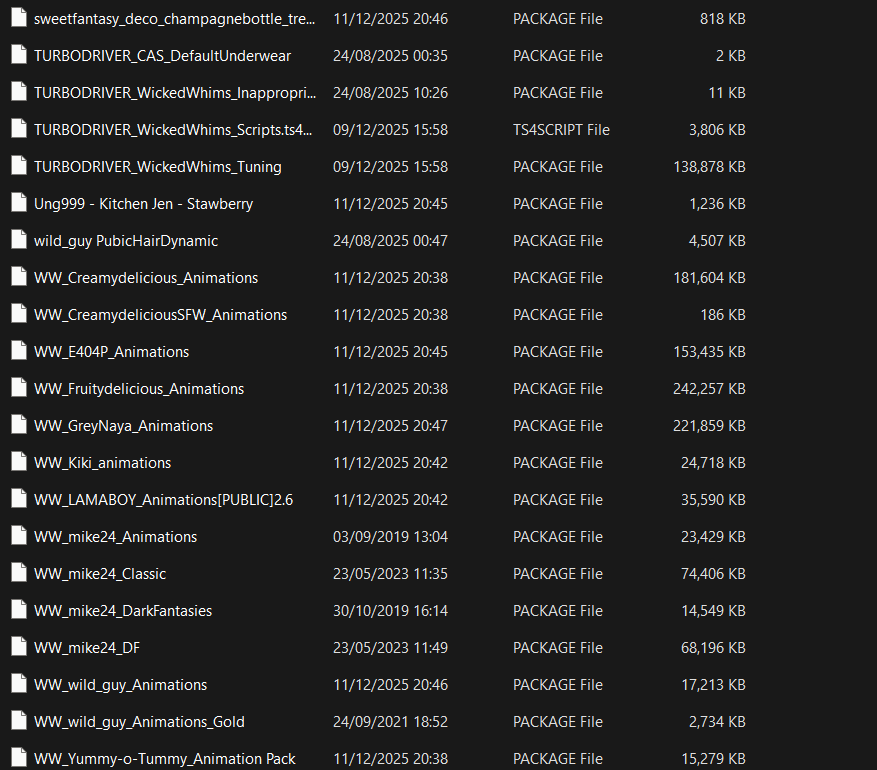
Task: Select WW_mike24_DF file name
Action: point(87,648)
